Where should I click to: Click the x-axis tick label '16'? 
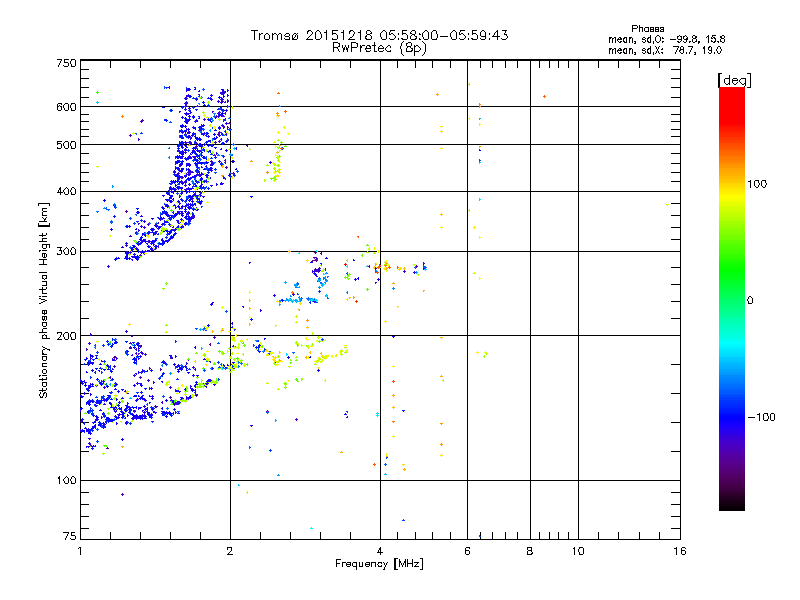680,551
